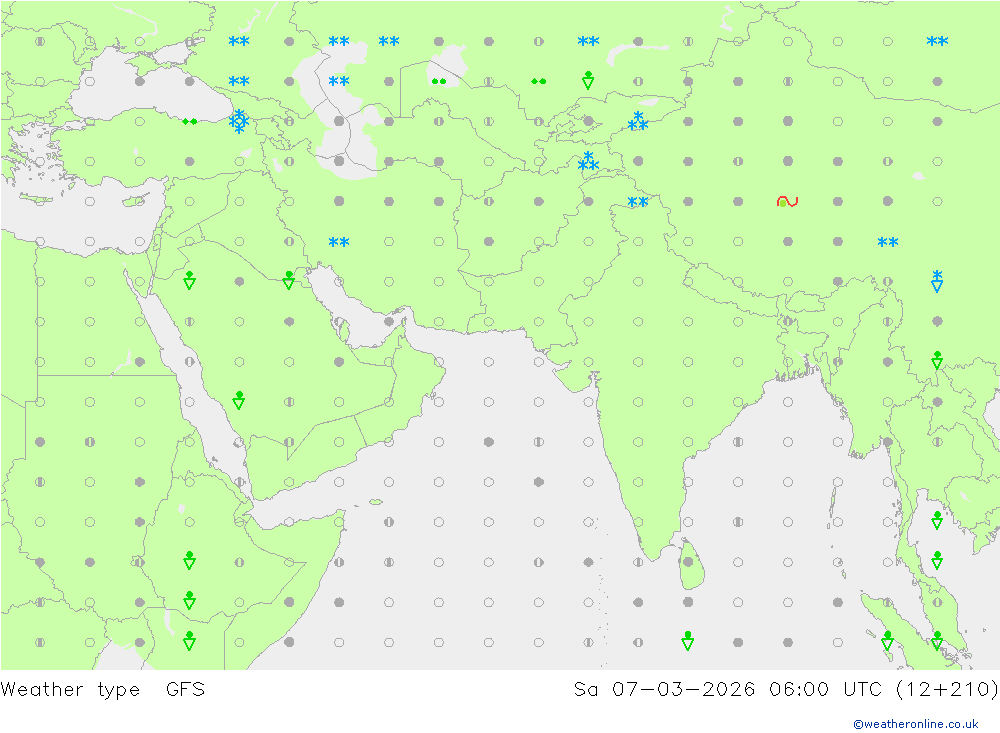Click the green shower symbol in northwestern Saudi Arabia
Image resolution: width=1000 pixels, height=733 pixels.
click(189, 281)
